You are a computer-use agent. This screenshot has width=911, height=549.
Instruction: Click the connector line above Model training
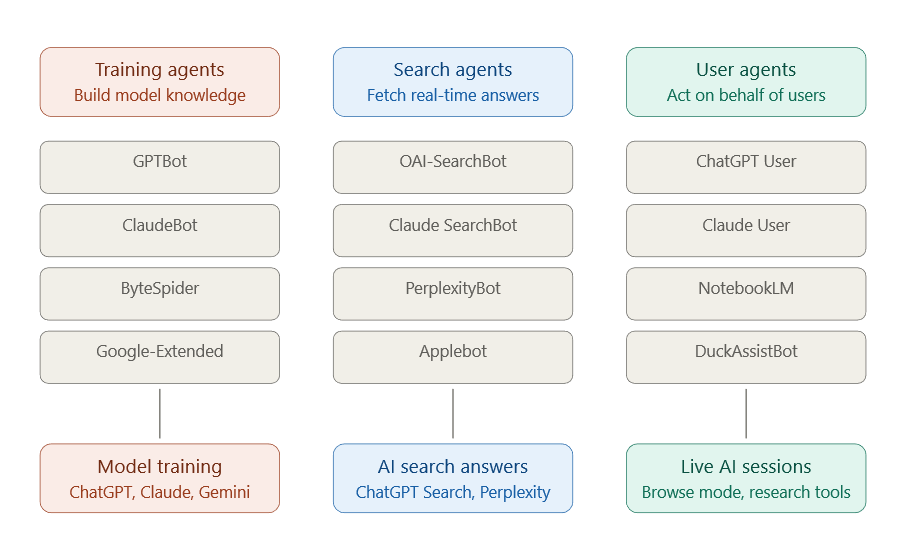(160, 413)
